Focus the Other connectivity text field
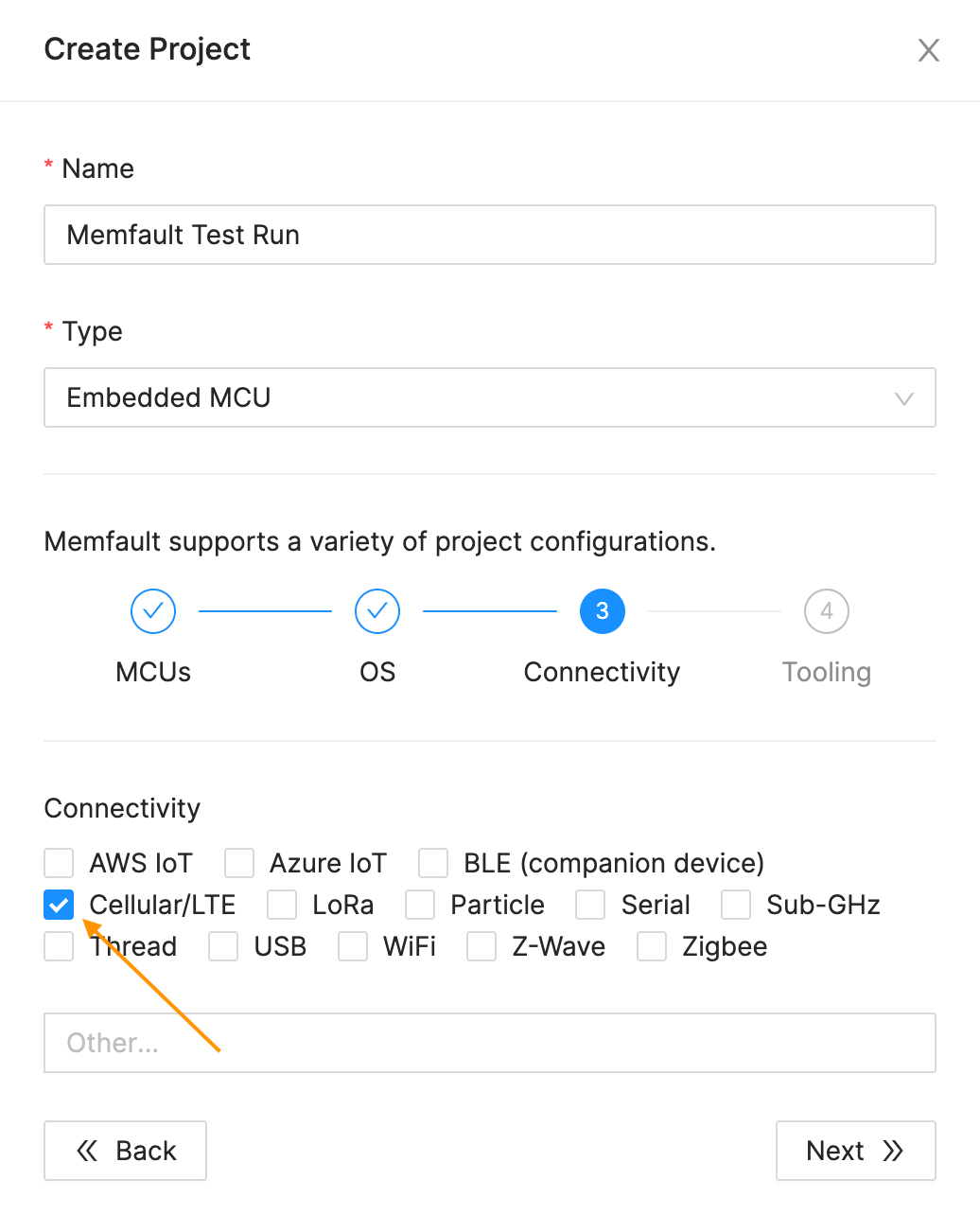The image size is (980, 1215). [x=489, y=1043]
